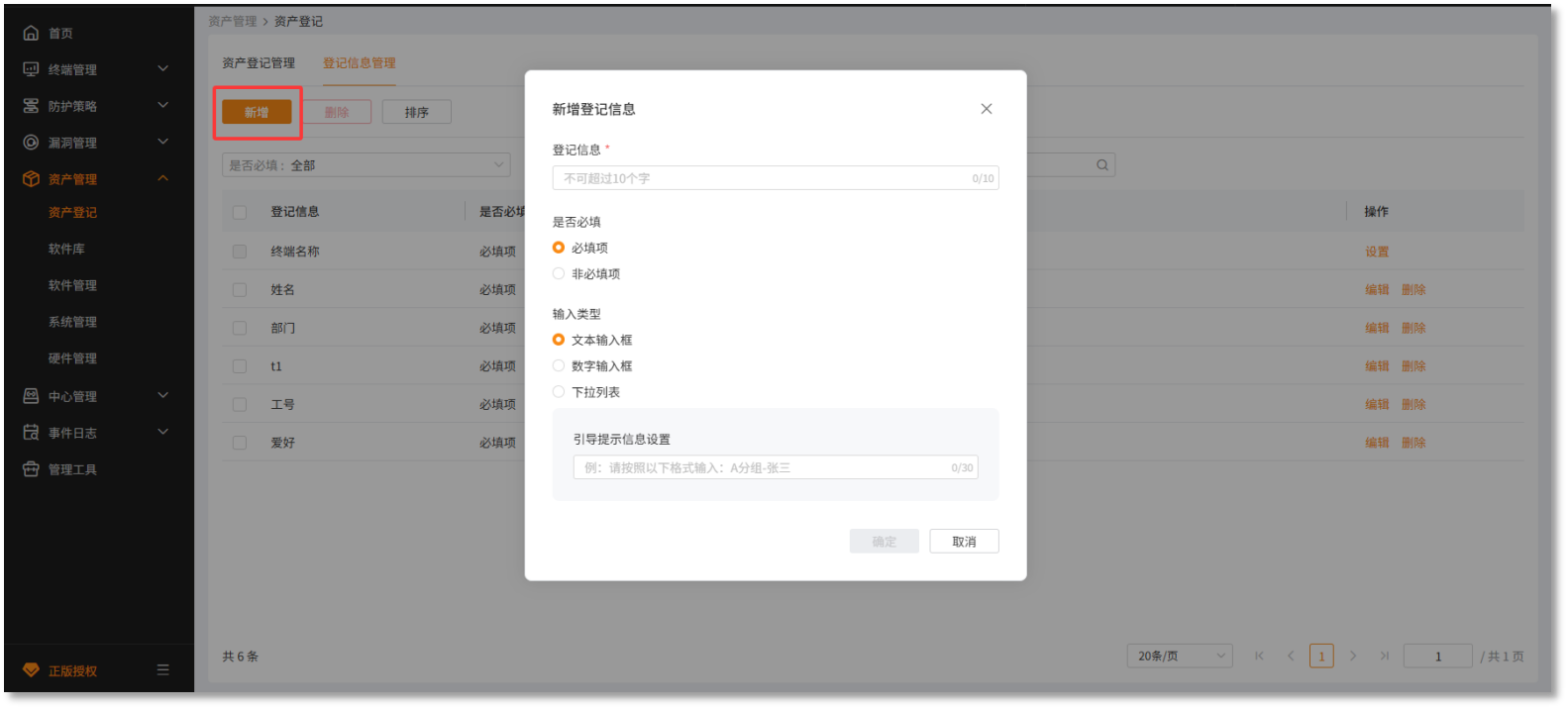Click 设置 link in 终端名称 row

pyautogui.click(x=1377, y=252)
